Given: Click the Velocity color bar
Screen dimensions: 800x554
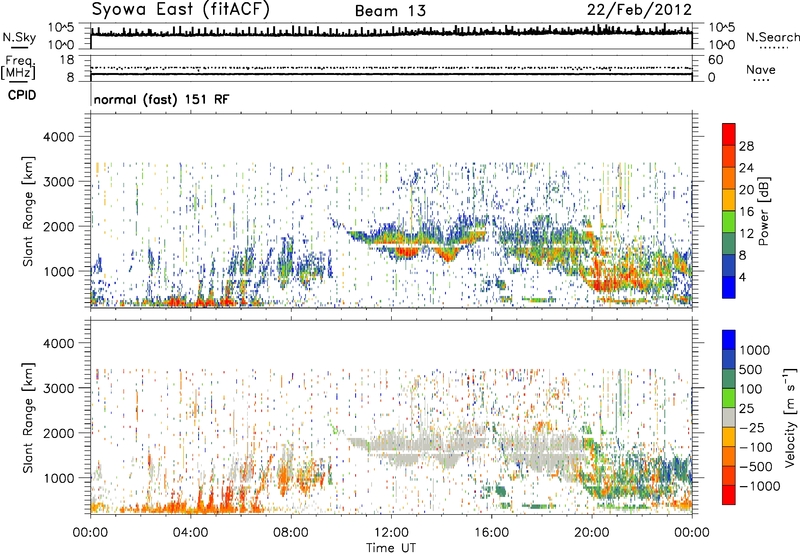Looking at the screenshot, I should 729,417.
